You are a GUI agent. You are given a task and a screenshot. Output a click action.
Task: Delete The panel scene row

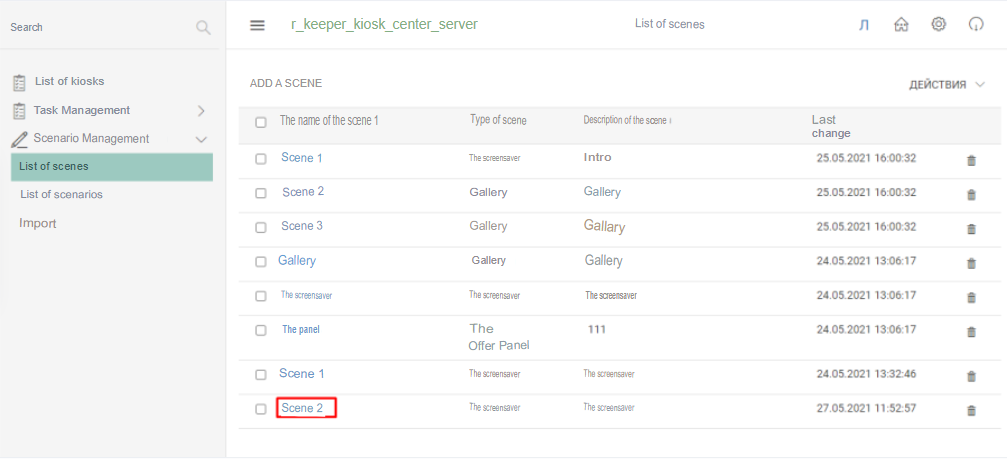point(971,332)
